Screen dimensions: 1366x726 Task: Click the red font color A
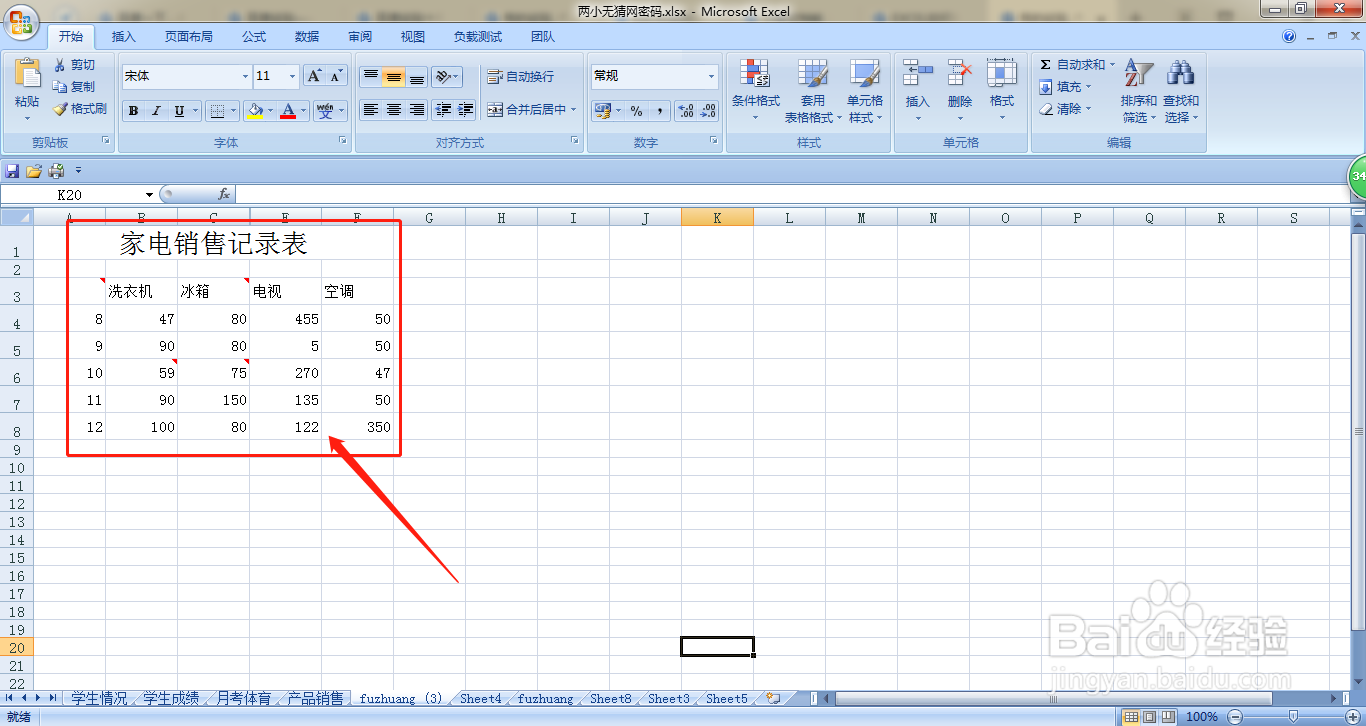288,111
